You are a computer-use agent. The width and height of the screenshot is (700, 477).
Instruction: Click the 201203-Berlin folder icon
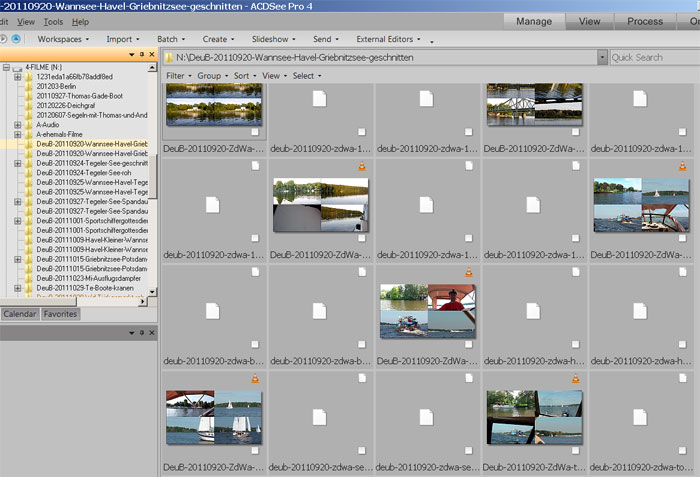tap(29, 86)
